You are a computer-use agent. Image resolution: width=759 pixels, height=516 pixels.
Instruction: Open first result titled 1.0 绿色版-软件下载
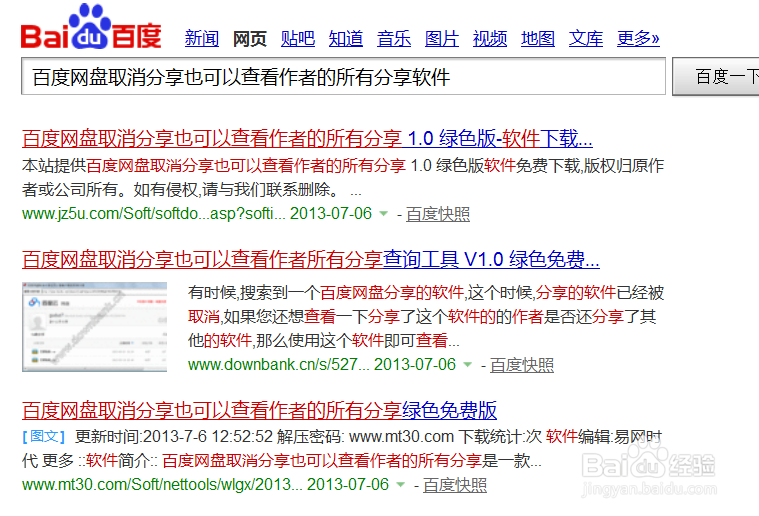coord(307,139)
